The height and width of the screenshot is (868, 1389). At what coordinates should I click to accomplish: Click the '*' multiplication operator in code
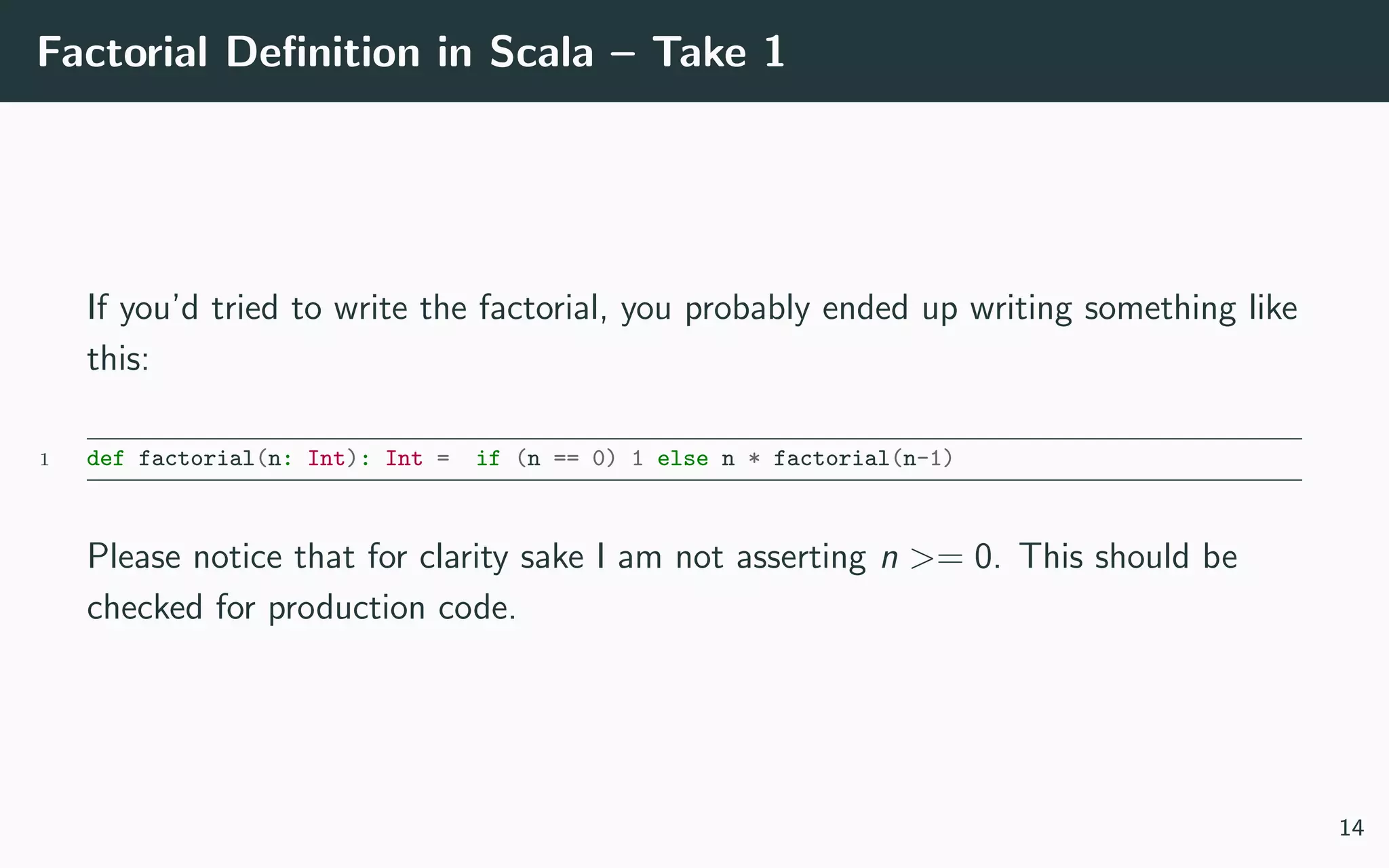(754, 460)
